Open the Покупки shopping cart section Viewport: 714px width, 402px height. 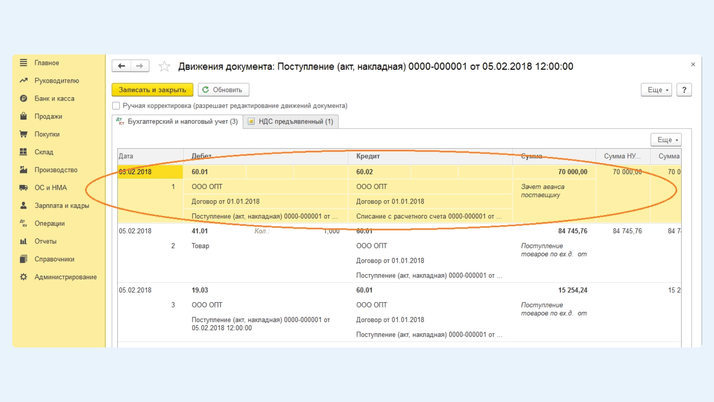click(47, 134)
